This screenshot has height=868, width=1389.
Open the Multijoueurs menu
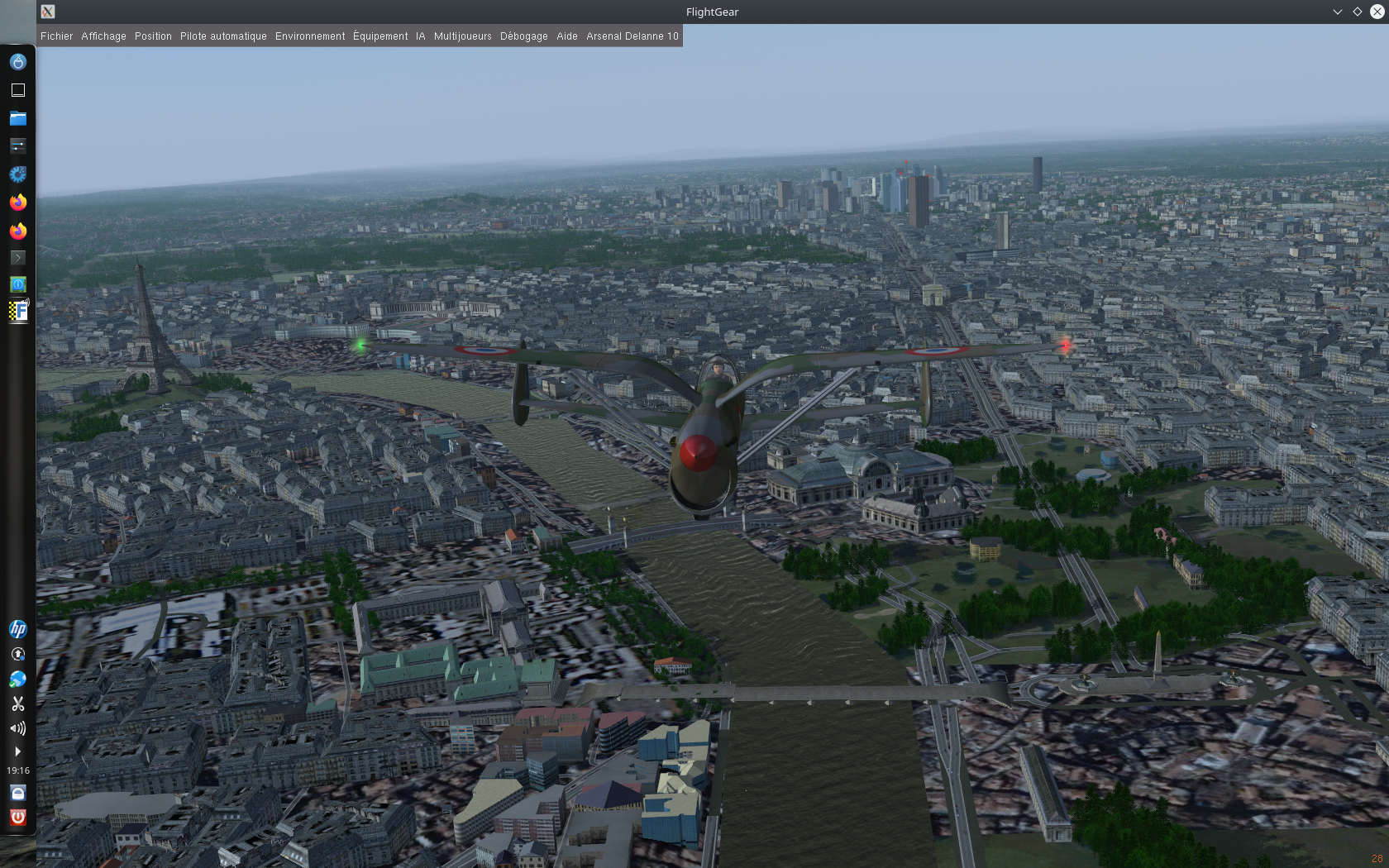[x=463, y=36]
